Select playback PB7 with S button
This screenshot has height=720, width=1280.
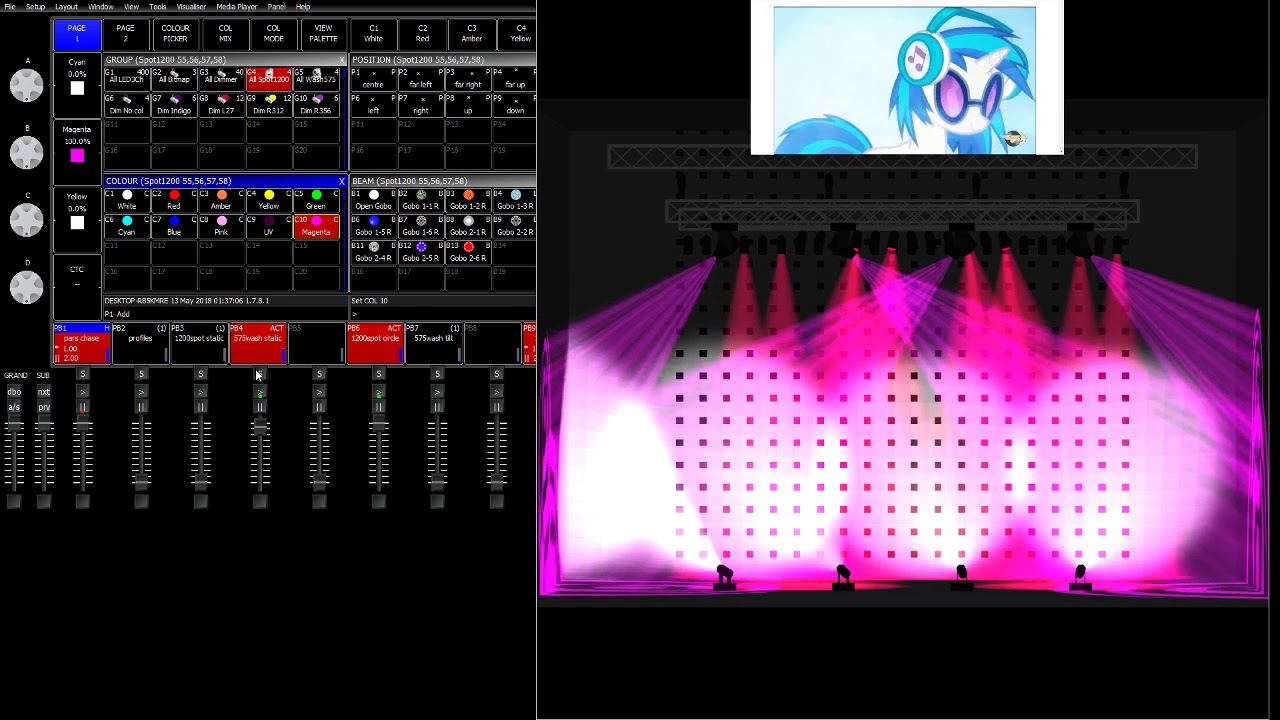pyautogui.click(x=437, y=374)
